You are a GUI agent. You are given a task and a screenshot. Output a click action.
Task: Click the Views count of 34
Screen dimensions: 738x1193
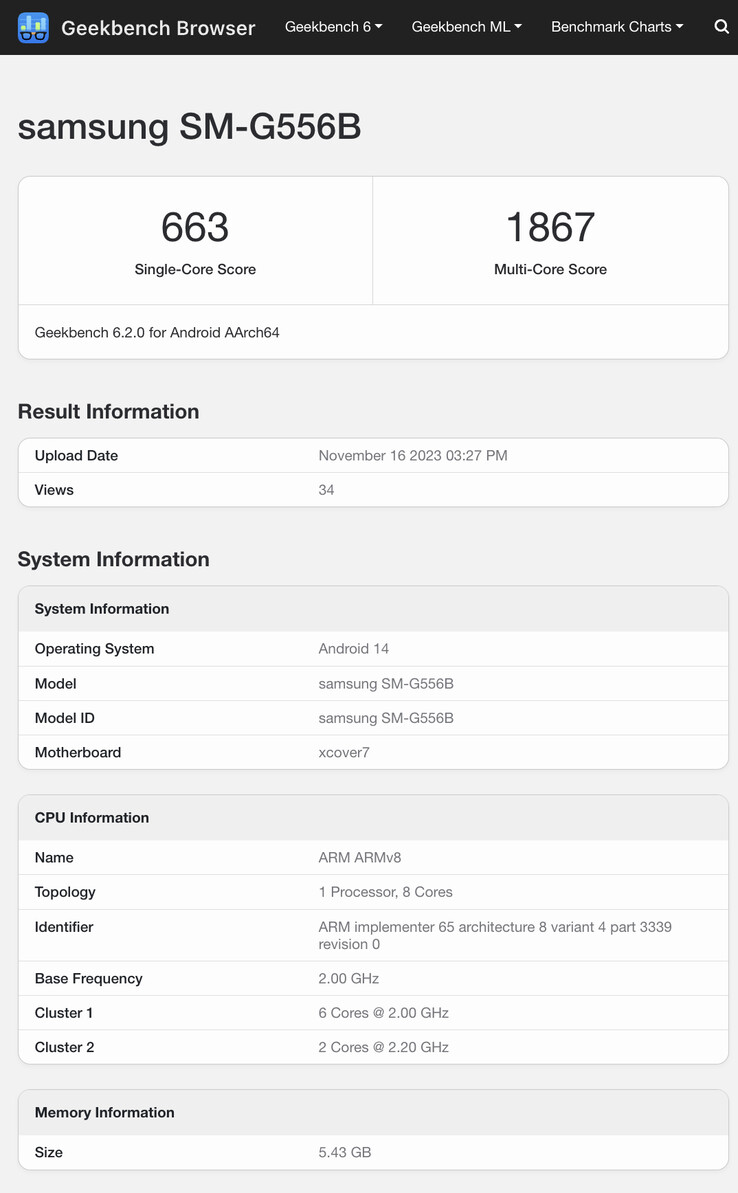tap(326, 490)
